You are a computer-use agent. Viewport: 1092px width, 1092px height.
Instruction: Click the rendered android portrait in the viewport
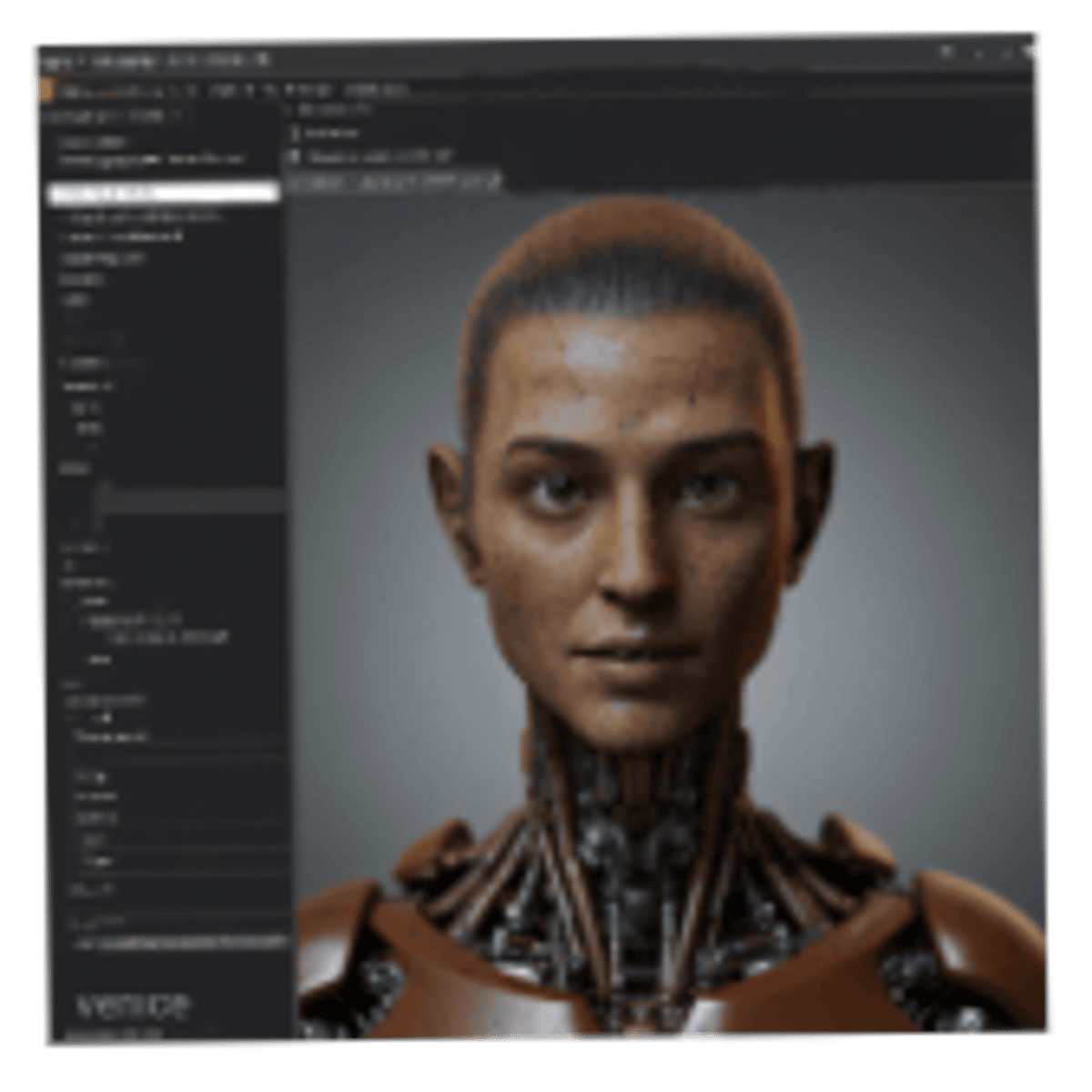click(670, 614)
